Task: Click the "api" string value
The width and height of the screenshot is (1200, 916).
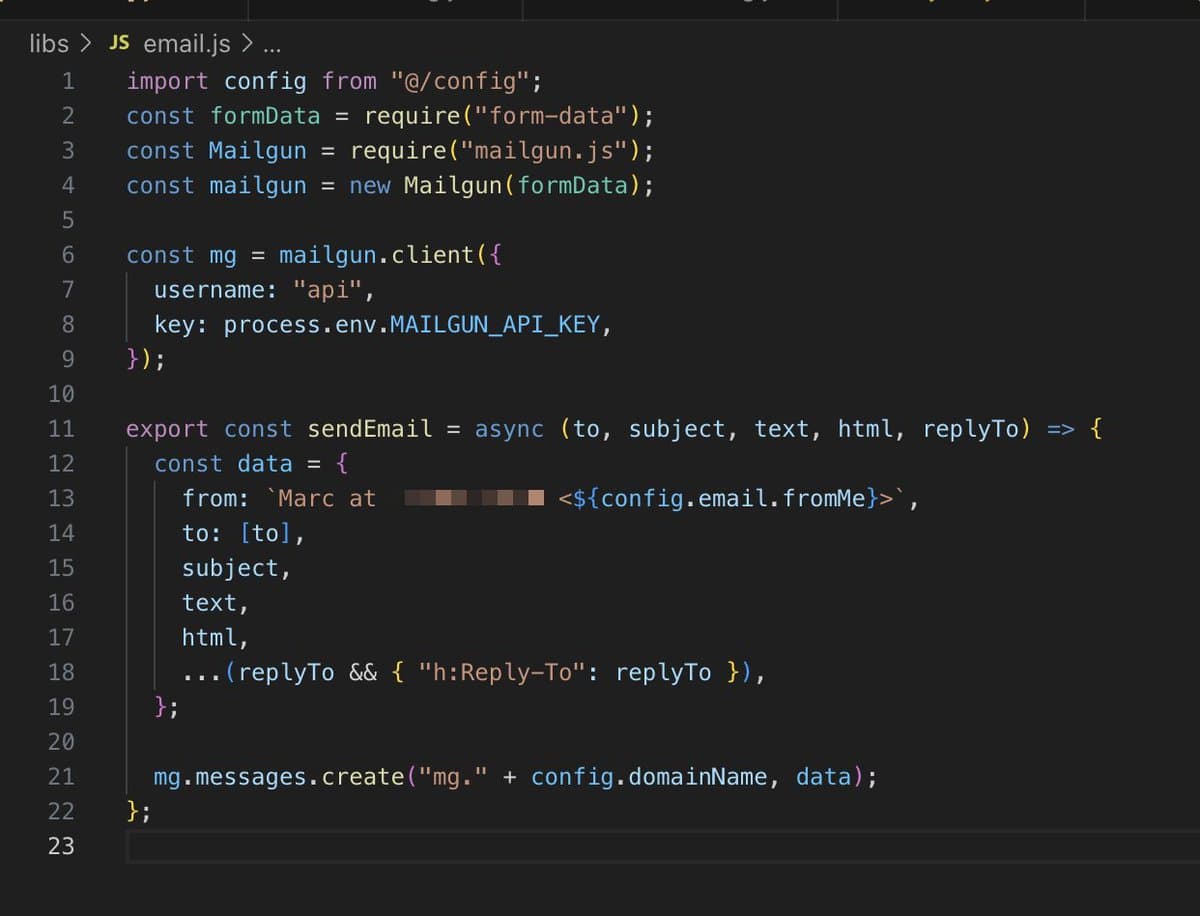Action: 329,290
